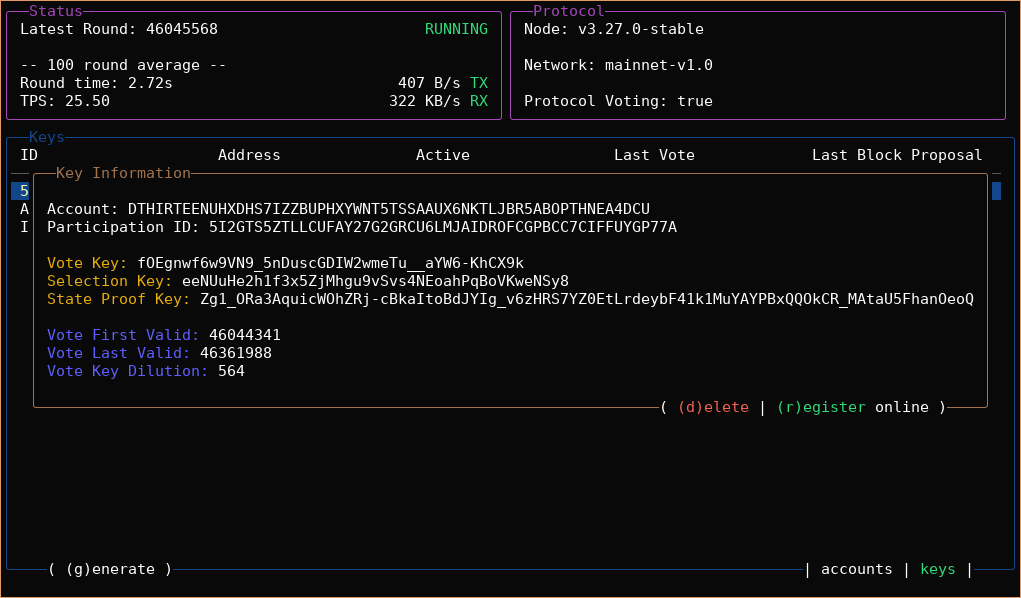
Task: Click the Last Vote column header
Action: coord(654,155)
